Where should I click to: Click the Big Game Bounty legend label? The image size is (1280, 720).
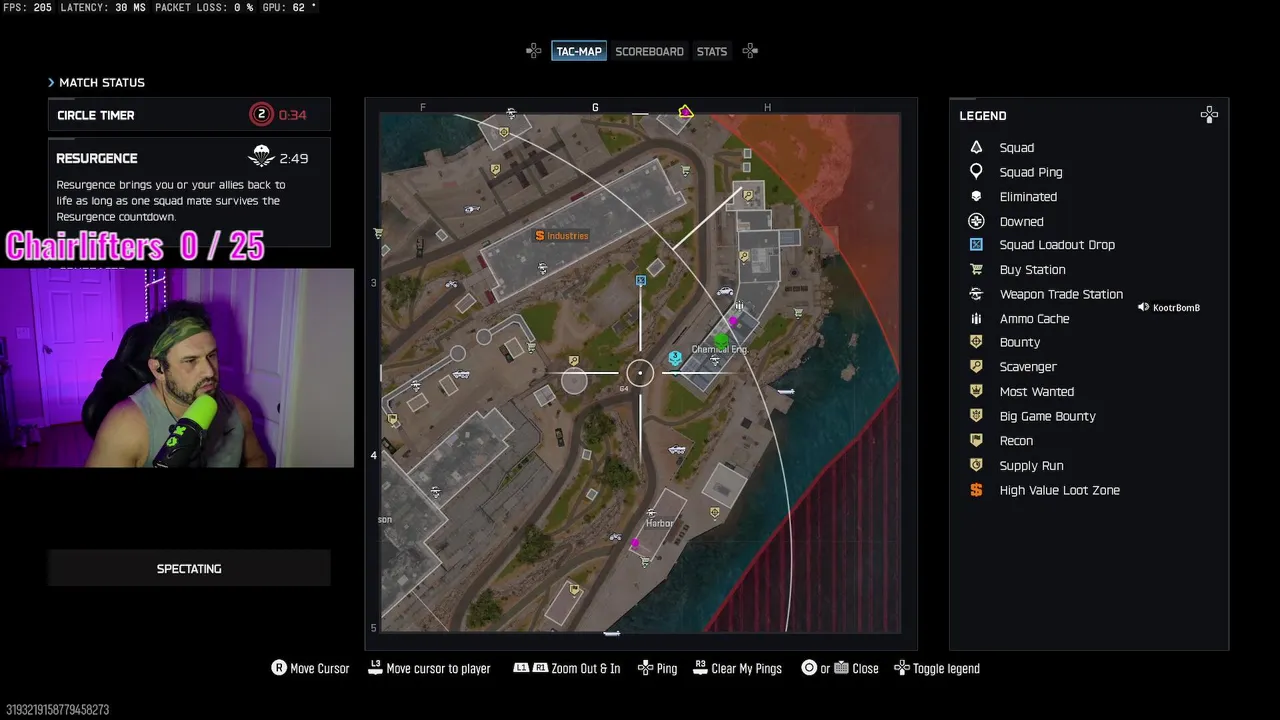[x=1047, y=416]
